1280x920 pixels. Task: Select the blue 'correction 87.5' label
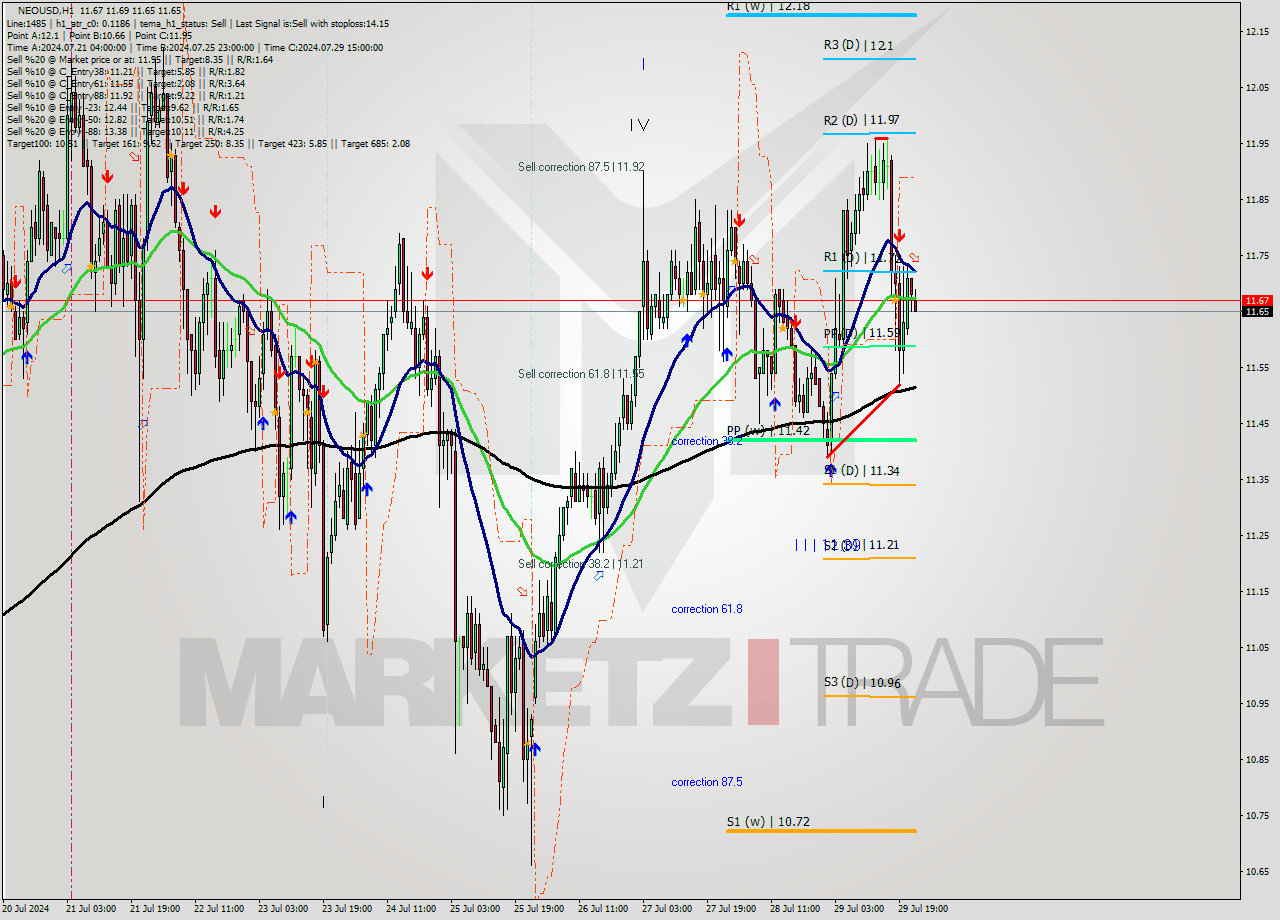point(707,782)
